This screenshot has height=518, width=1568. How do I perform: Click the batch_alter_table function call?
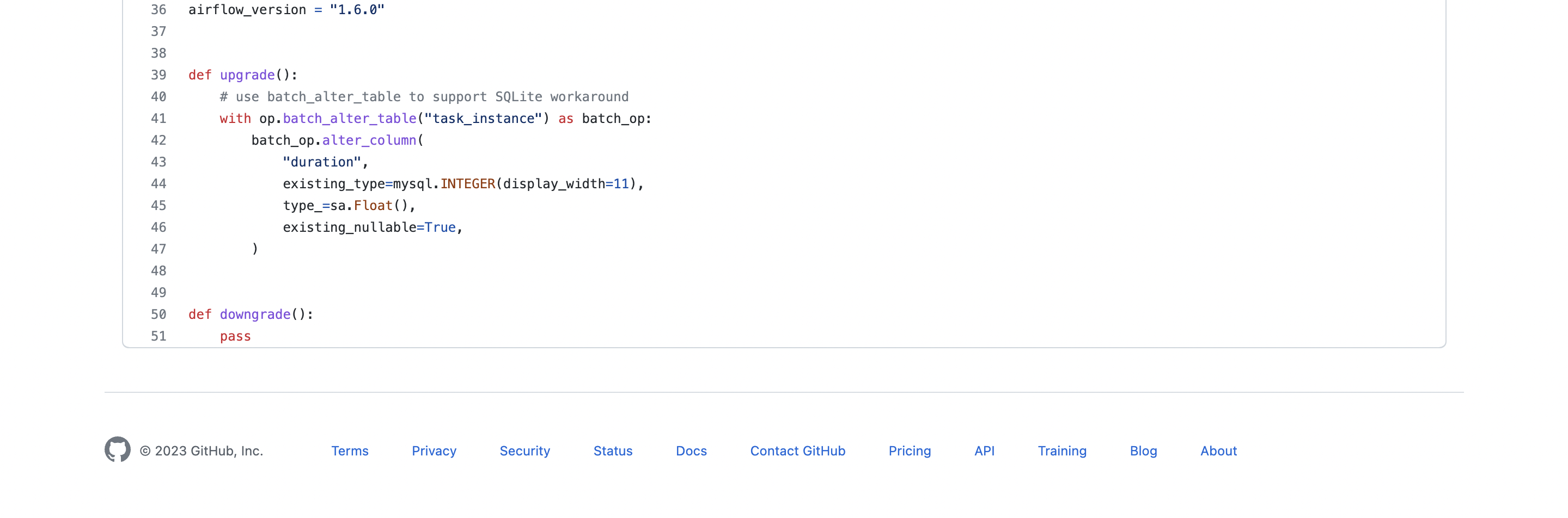[350, 119]
